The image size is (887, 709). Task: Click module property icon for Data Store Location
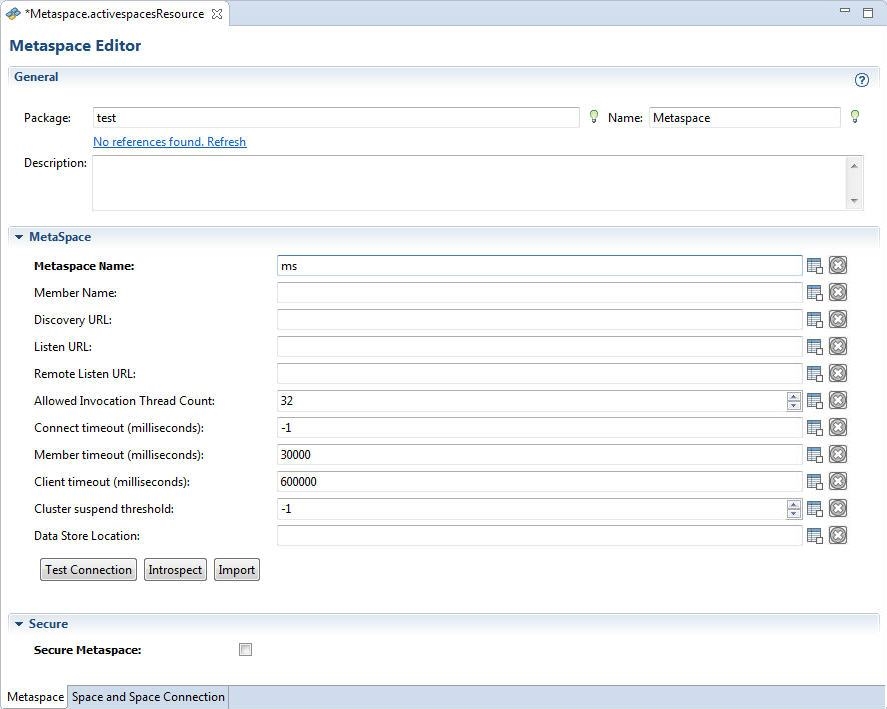click(815, 536)
